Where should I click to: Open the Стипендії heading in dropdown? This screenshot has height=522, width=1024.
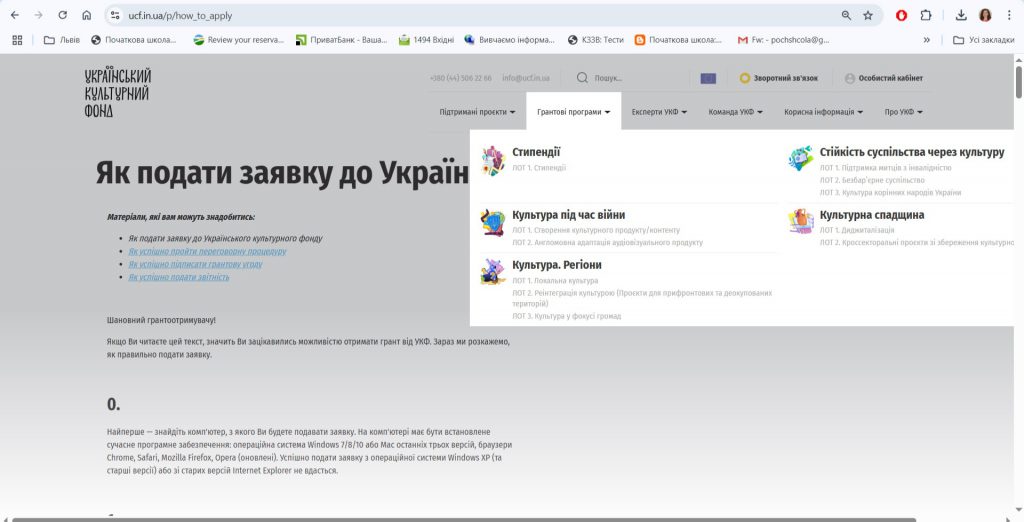(536, 152)
